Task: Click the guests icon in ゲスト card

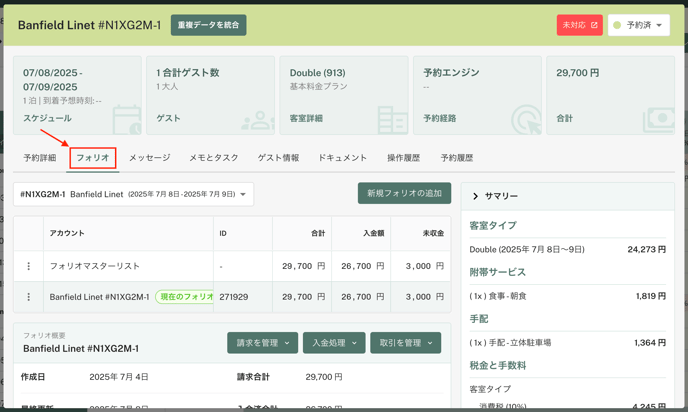Action: pyautogui.click(x=258, y=121)
